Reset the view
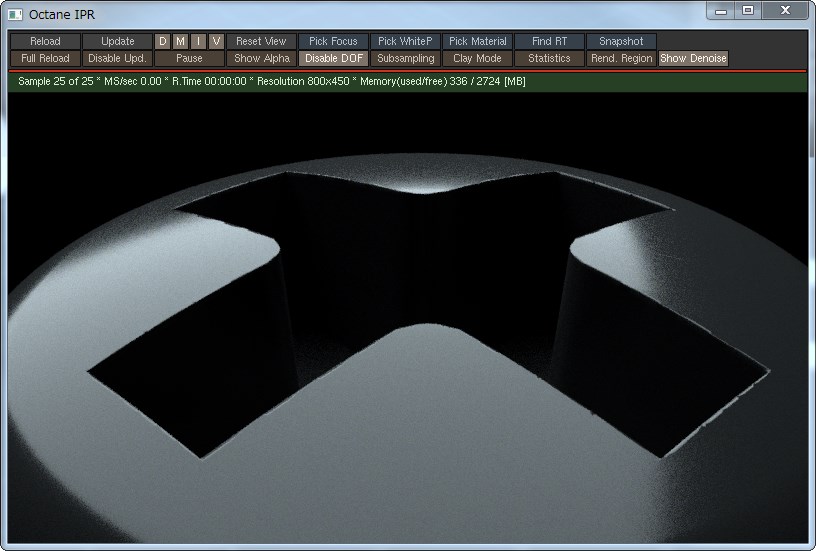 point(261,41)
